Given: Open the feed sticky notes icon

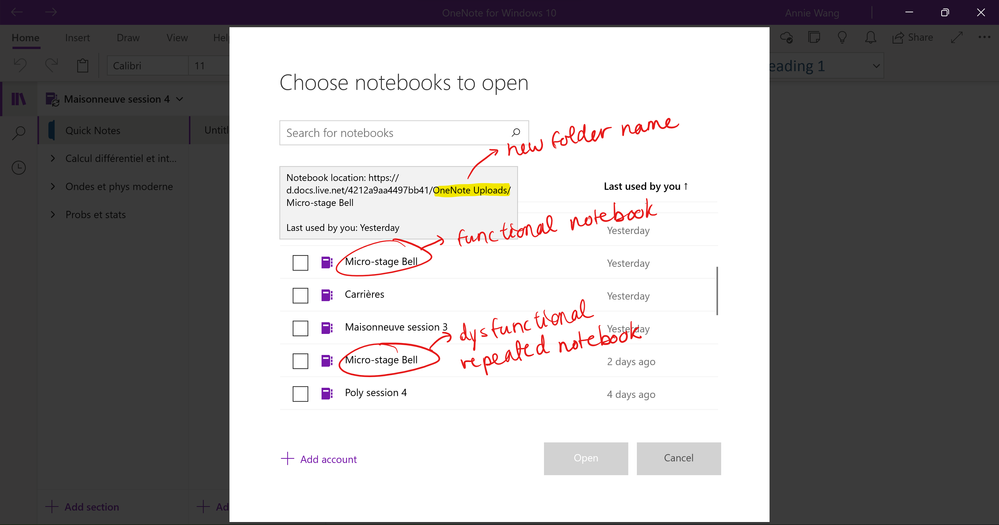Looking at the screenshot, I should click(814, 38).
